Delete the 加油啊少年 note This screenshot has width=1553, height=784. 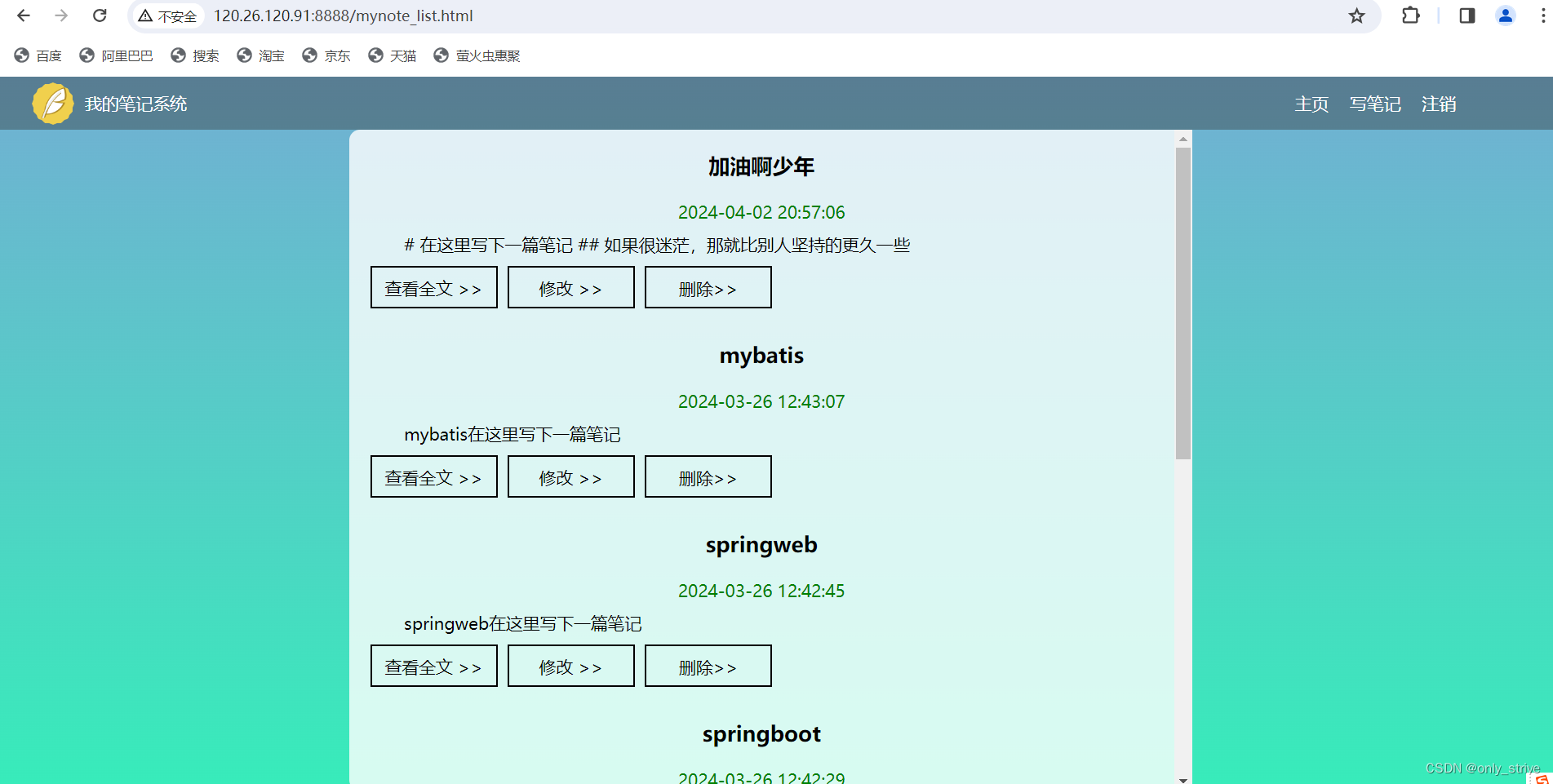pos(708,287)
